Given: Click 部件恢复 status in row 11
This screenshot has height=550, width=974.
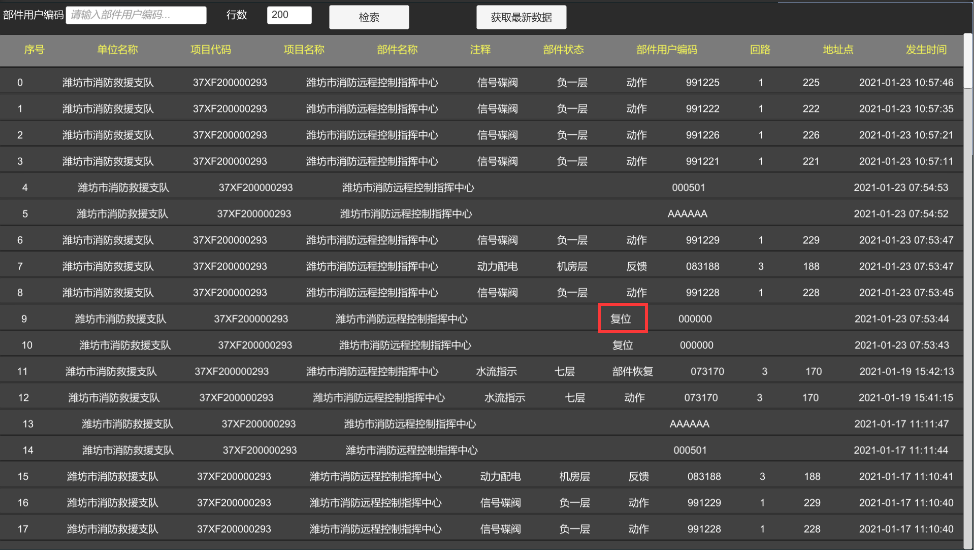Looking at the screenshot, I should click(x=633, y=372).
